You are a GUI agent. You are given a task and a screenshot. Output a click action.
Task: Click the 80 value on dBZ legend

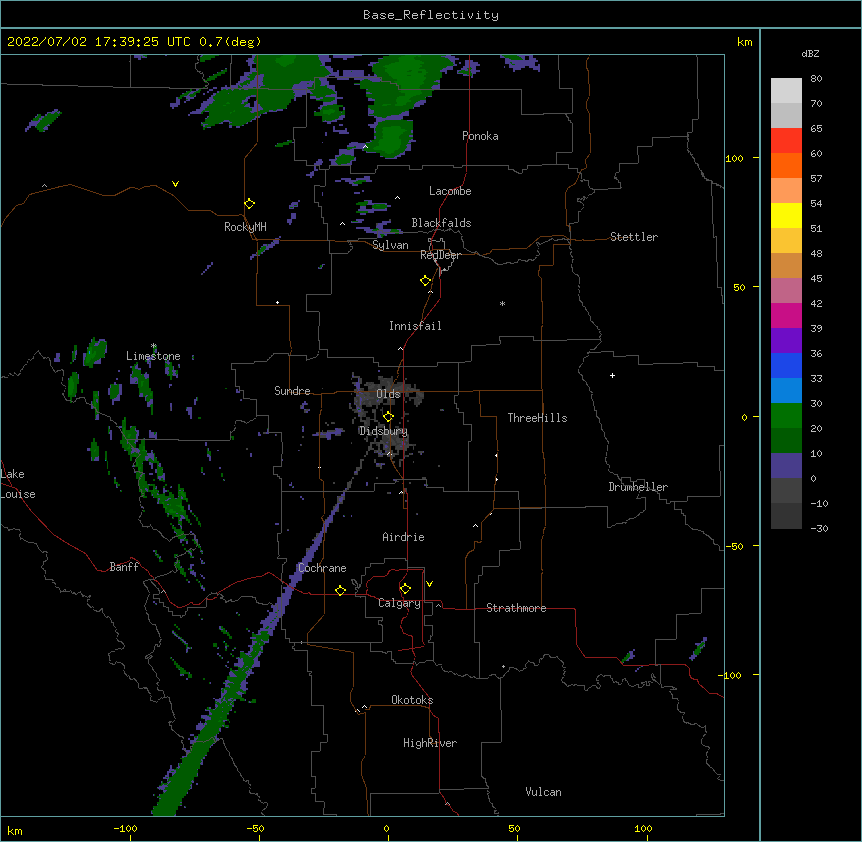(816, 79)
